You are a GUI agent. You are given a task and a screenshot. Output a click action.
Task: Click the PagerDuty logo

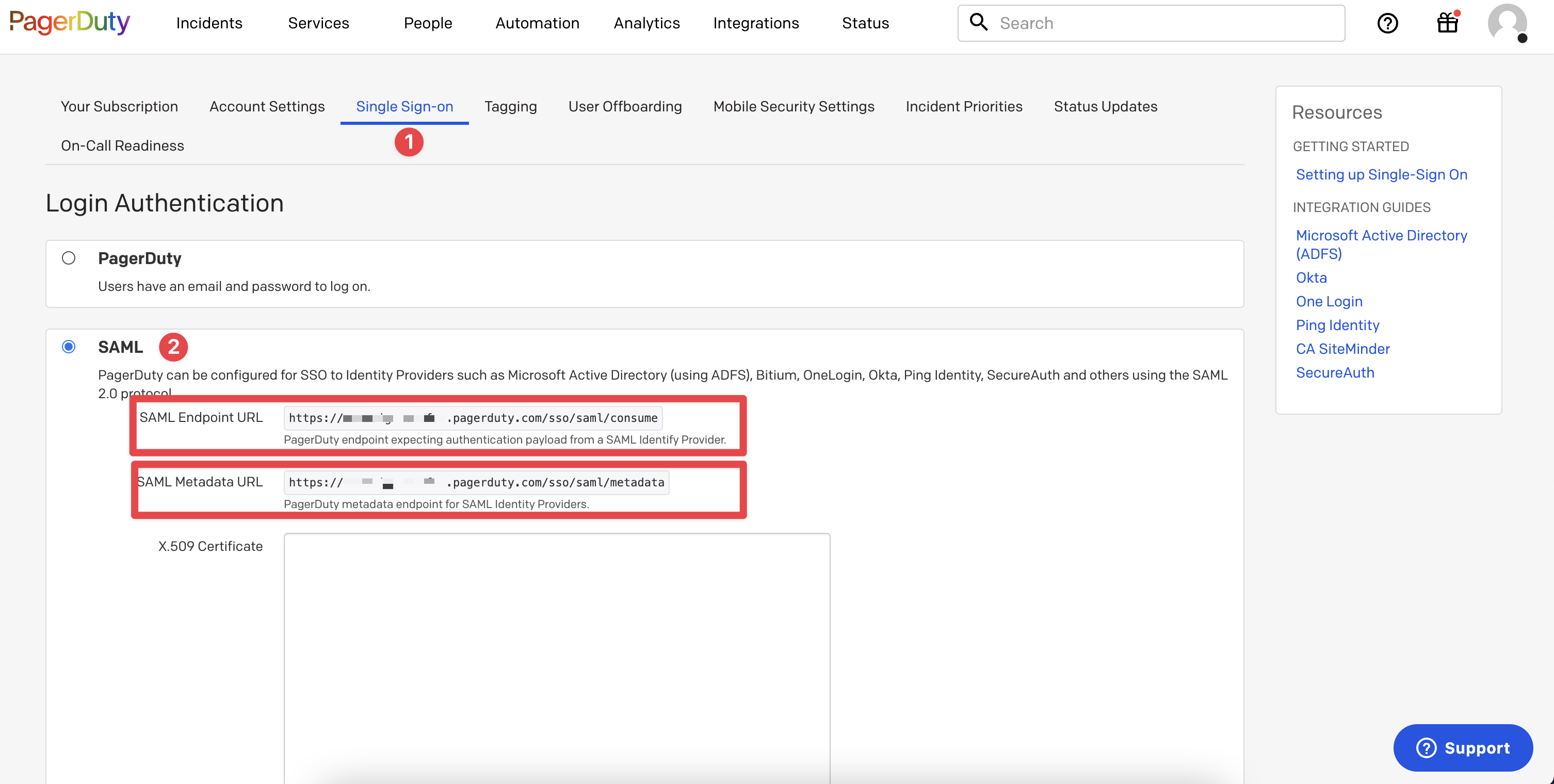coord(70,23)
